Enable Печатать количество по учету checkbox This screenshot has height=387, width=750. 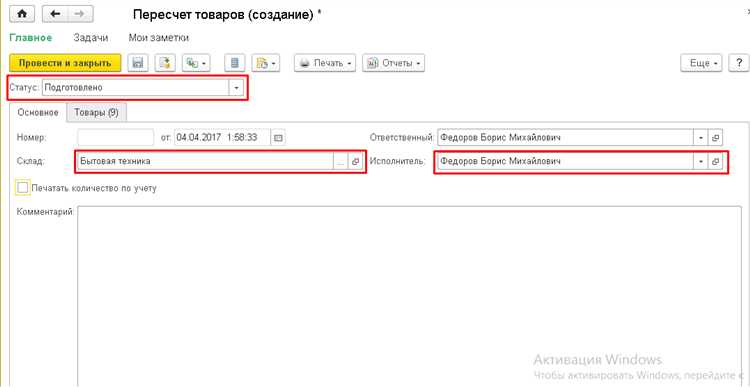pos(22,188)
